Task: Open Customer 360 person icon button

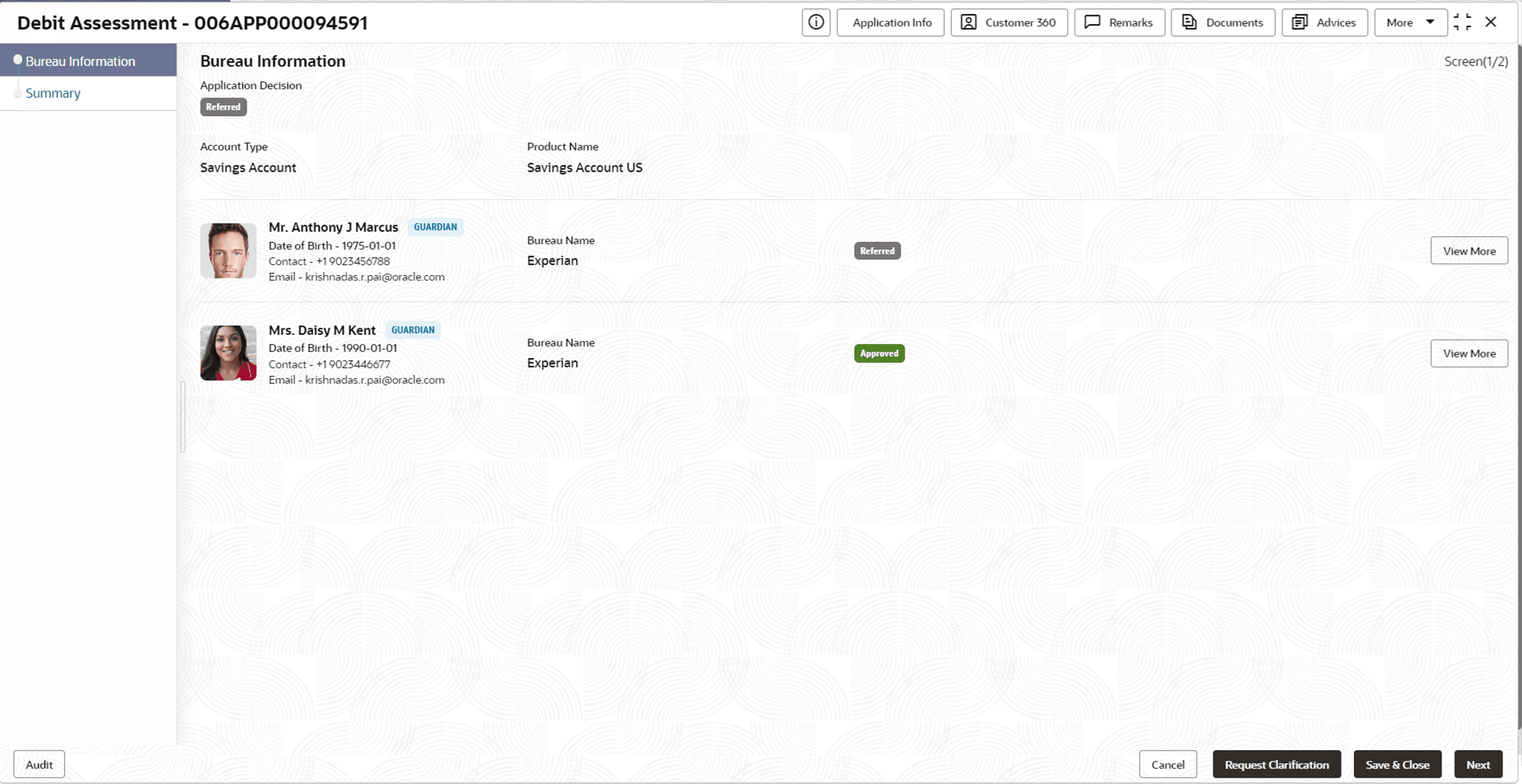Action: click(x=968, y=22)
